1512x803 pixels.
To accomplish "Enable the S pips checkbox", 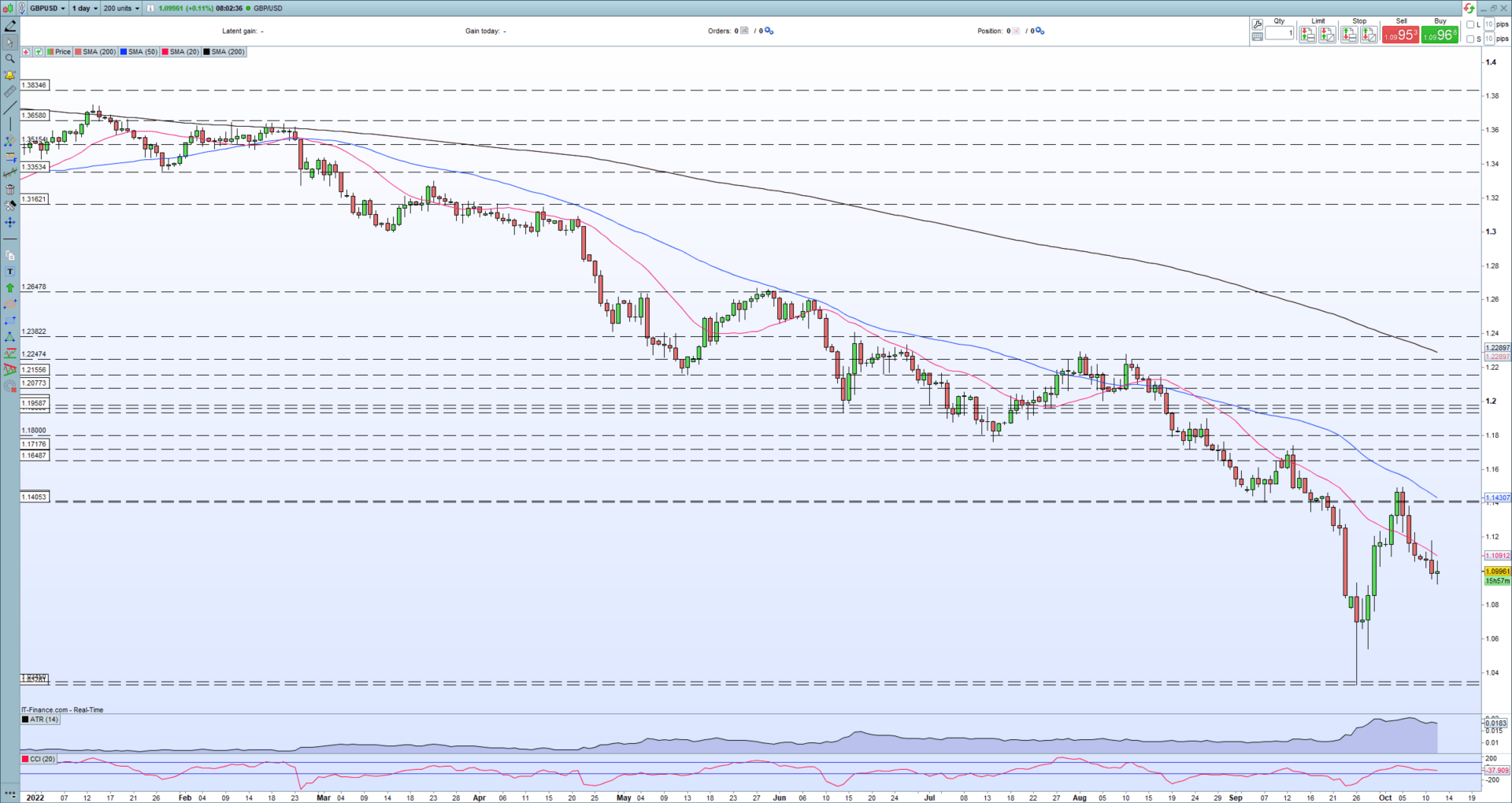I will point(1470,39).
